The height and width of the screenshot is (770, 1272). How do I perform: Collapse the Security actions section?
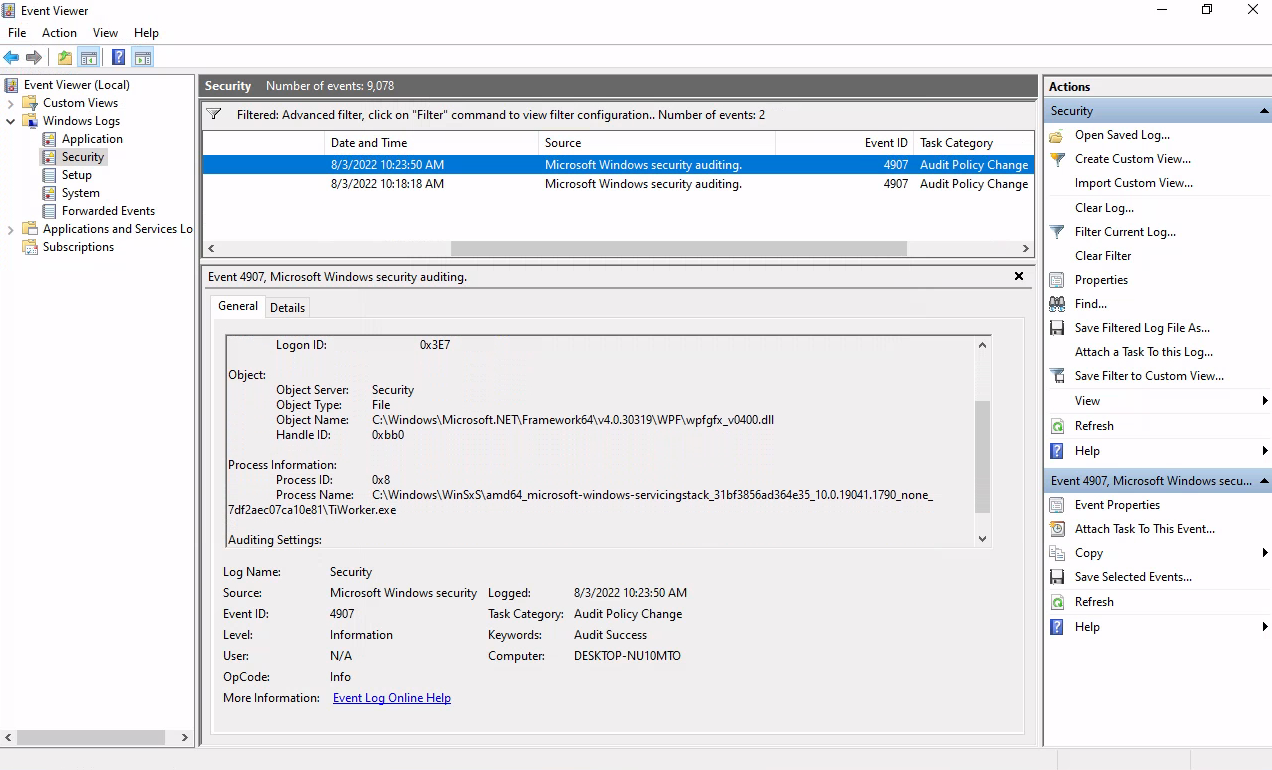[1263, 111]
